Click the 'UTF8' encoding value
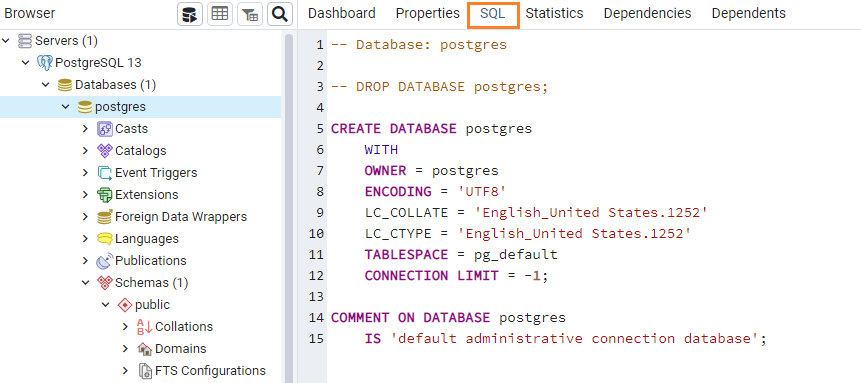This screenshot has height=383, width=861. click(481, 192)
